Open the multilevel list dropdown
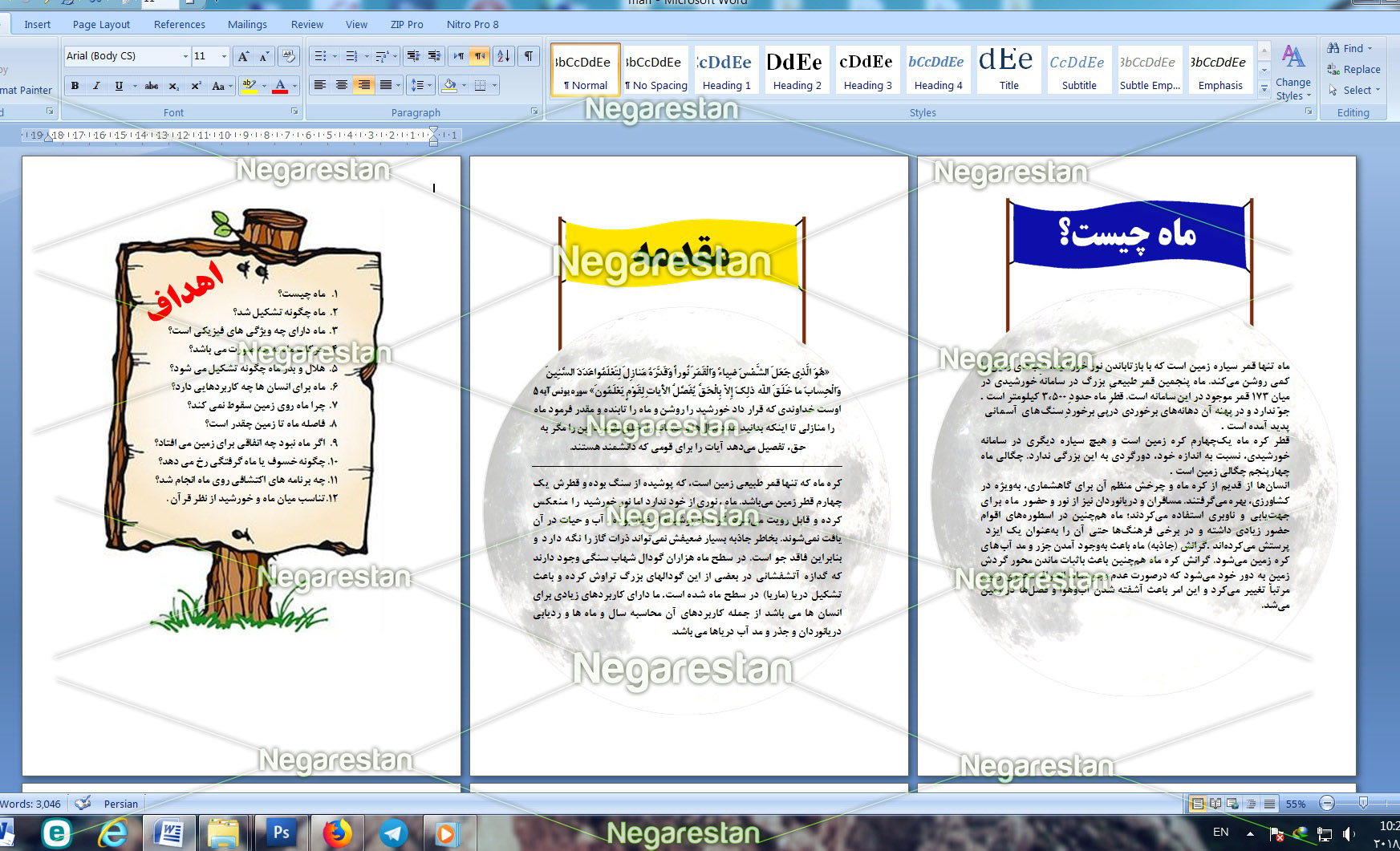 pos(395,56)
